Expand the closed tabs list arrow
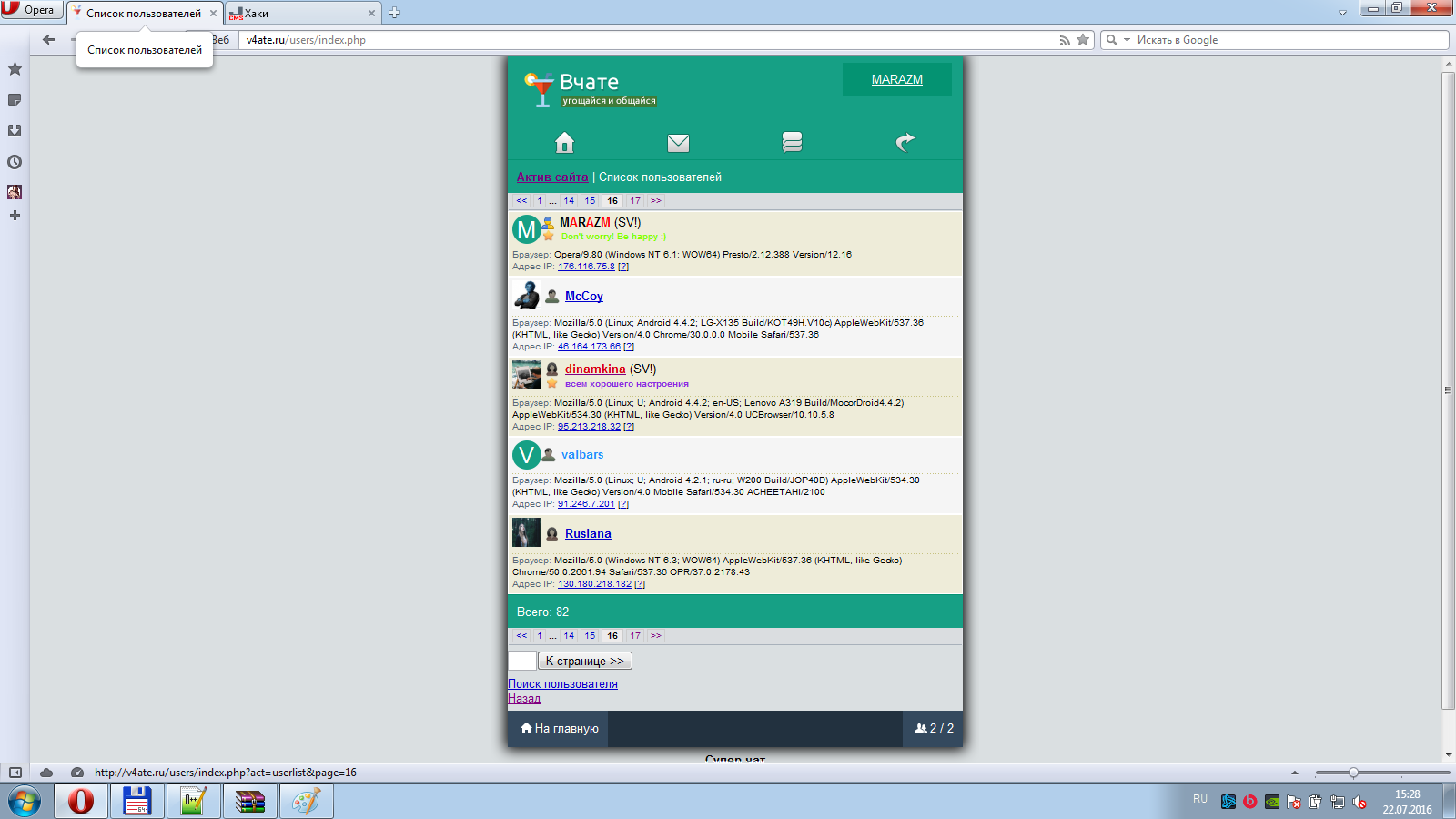This screenshot has width=1456, height=819. [1342, 13]
